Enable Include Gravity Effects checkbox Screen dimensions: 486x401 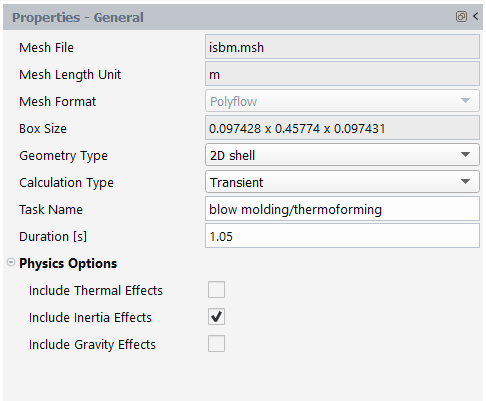pyautogui.click(x=216, y=343)
